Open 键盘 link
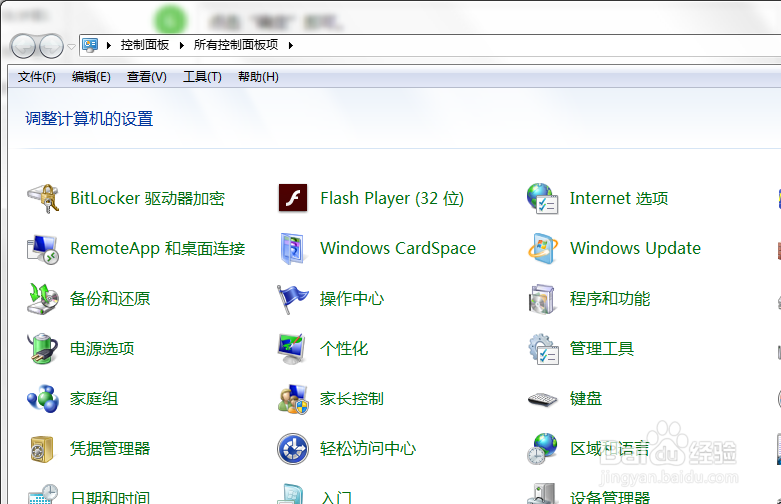The height and width of the screenshot is (504, 781). click(x=586, y=398)
